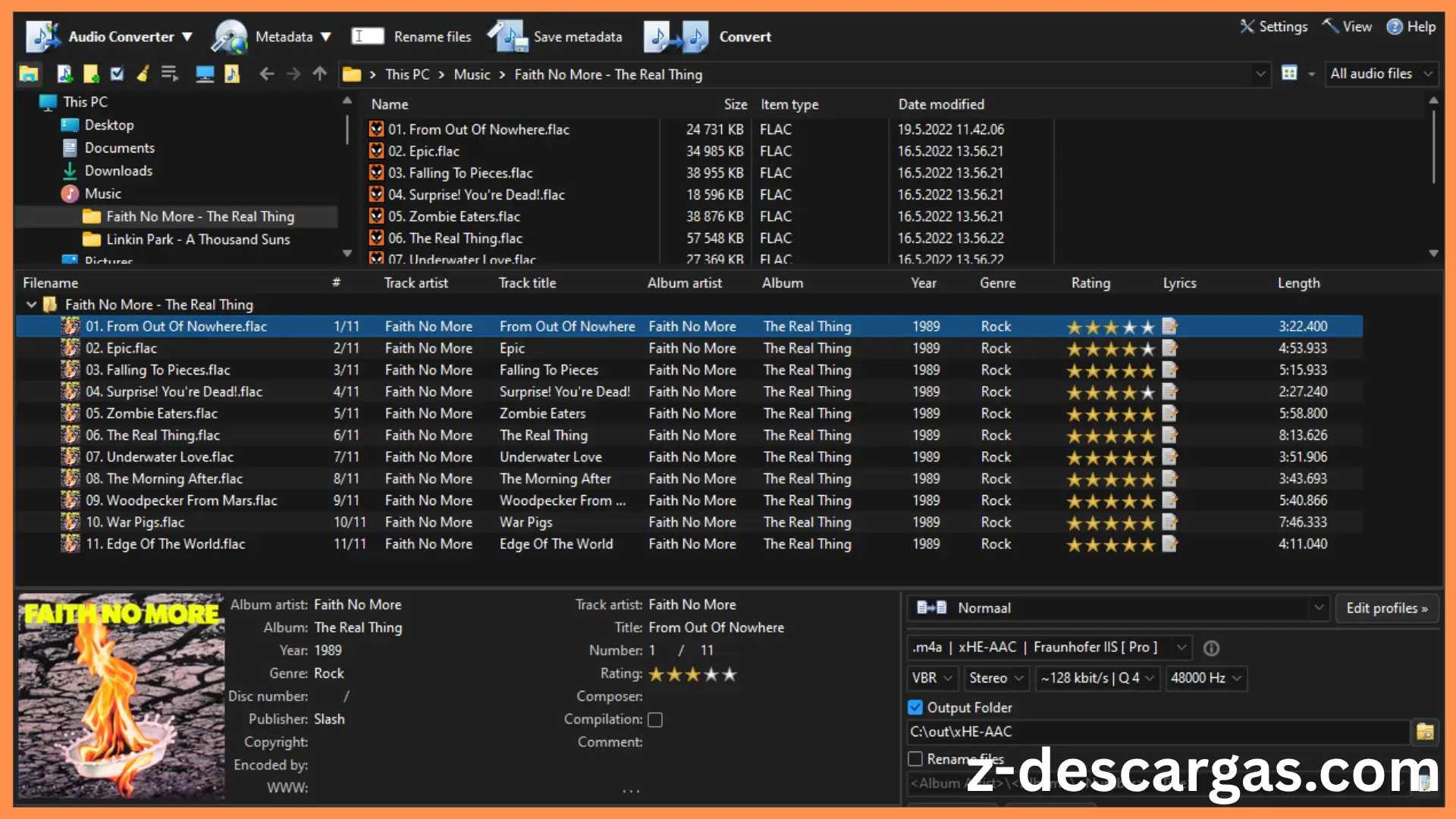Click the Convert button label

(x=745, y=36)
